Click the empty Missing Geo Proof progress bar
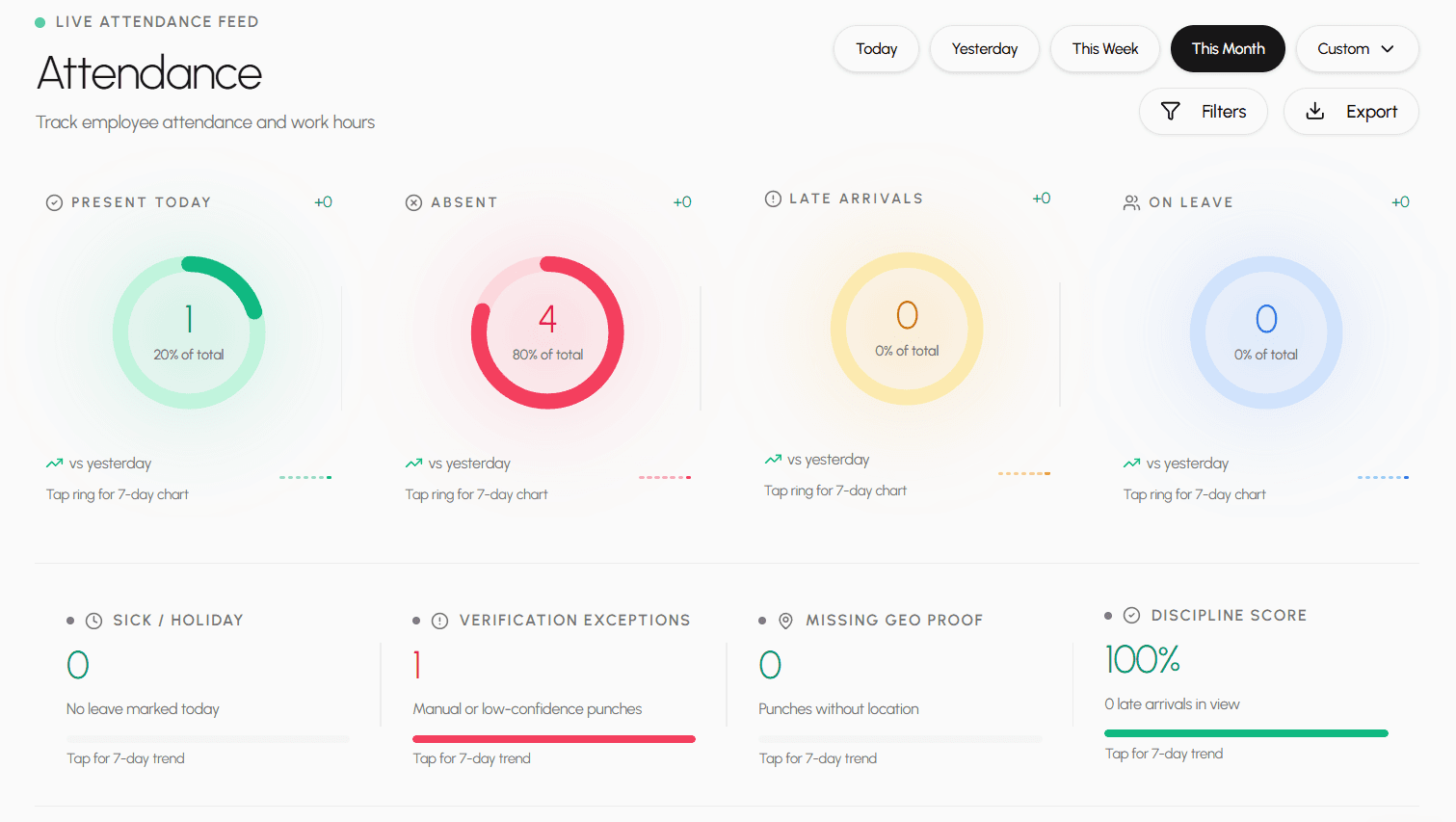 900,739
